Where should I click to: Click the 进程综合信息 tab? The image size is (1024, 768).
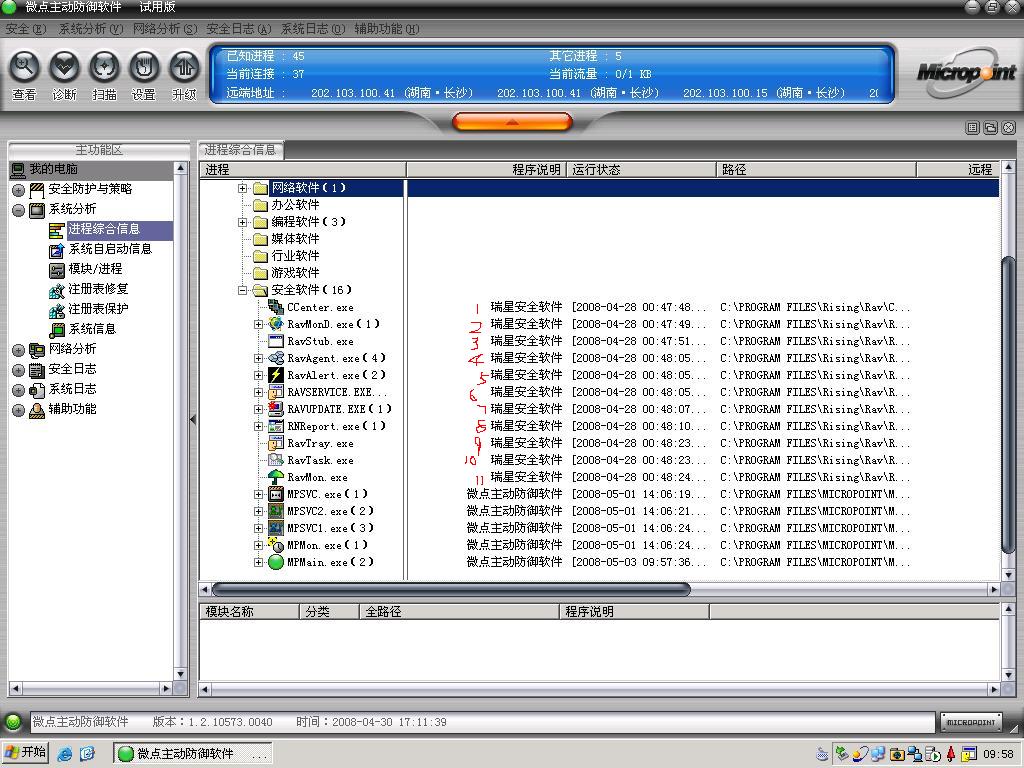240,150
